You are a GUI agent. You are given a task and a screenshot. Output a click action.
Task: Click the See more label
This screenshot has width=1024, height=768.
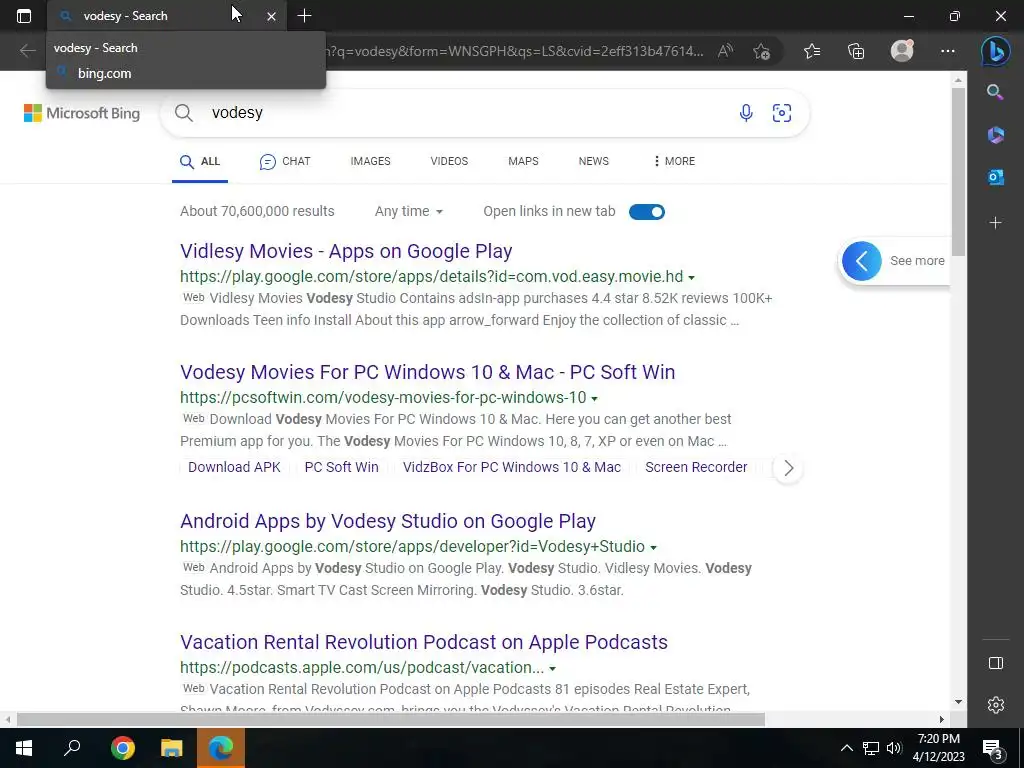click(x=917, y=261)
